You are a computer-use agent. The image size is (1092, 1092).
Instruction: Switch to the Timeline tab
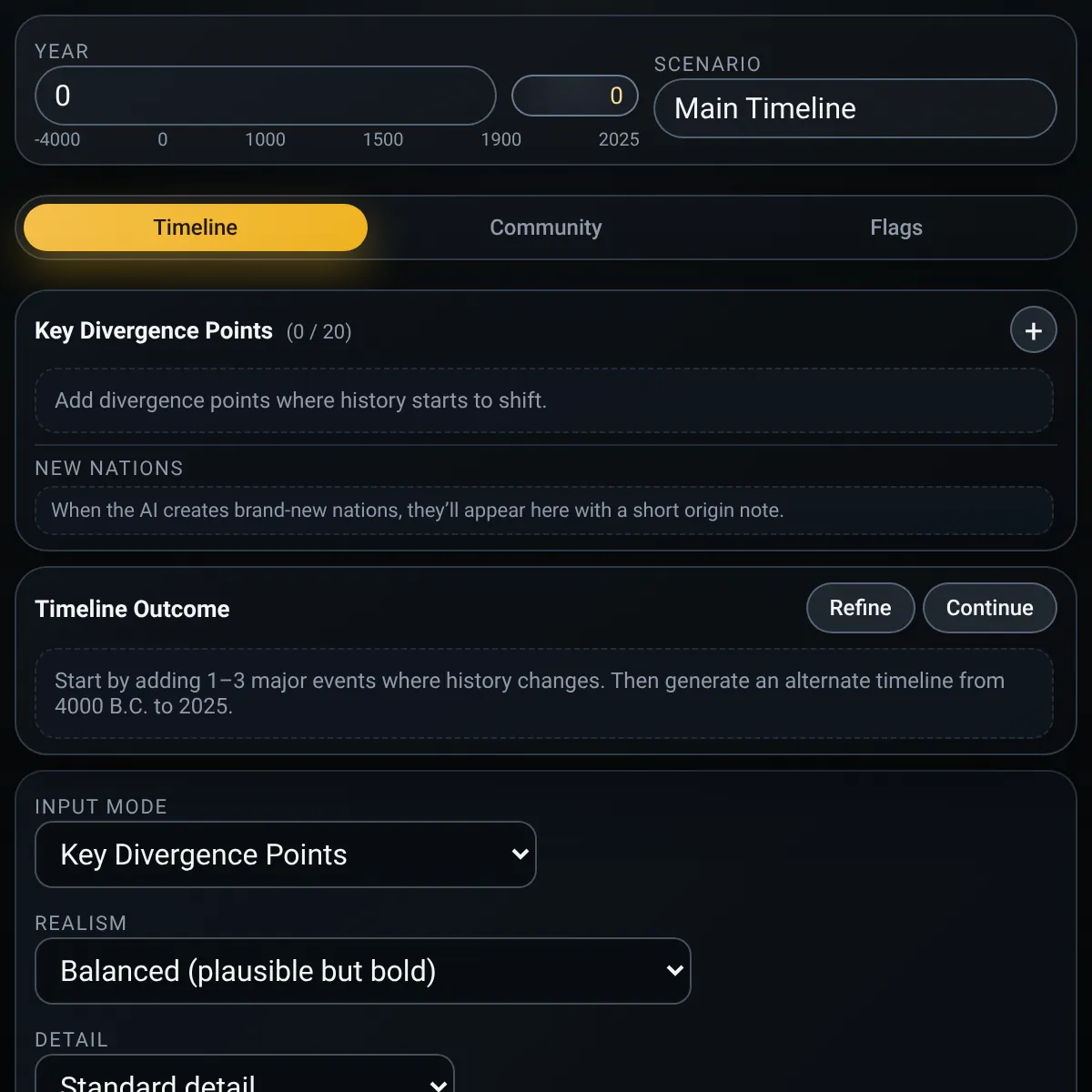[x=196, y=227]
